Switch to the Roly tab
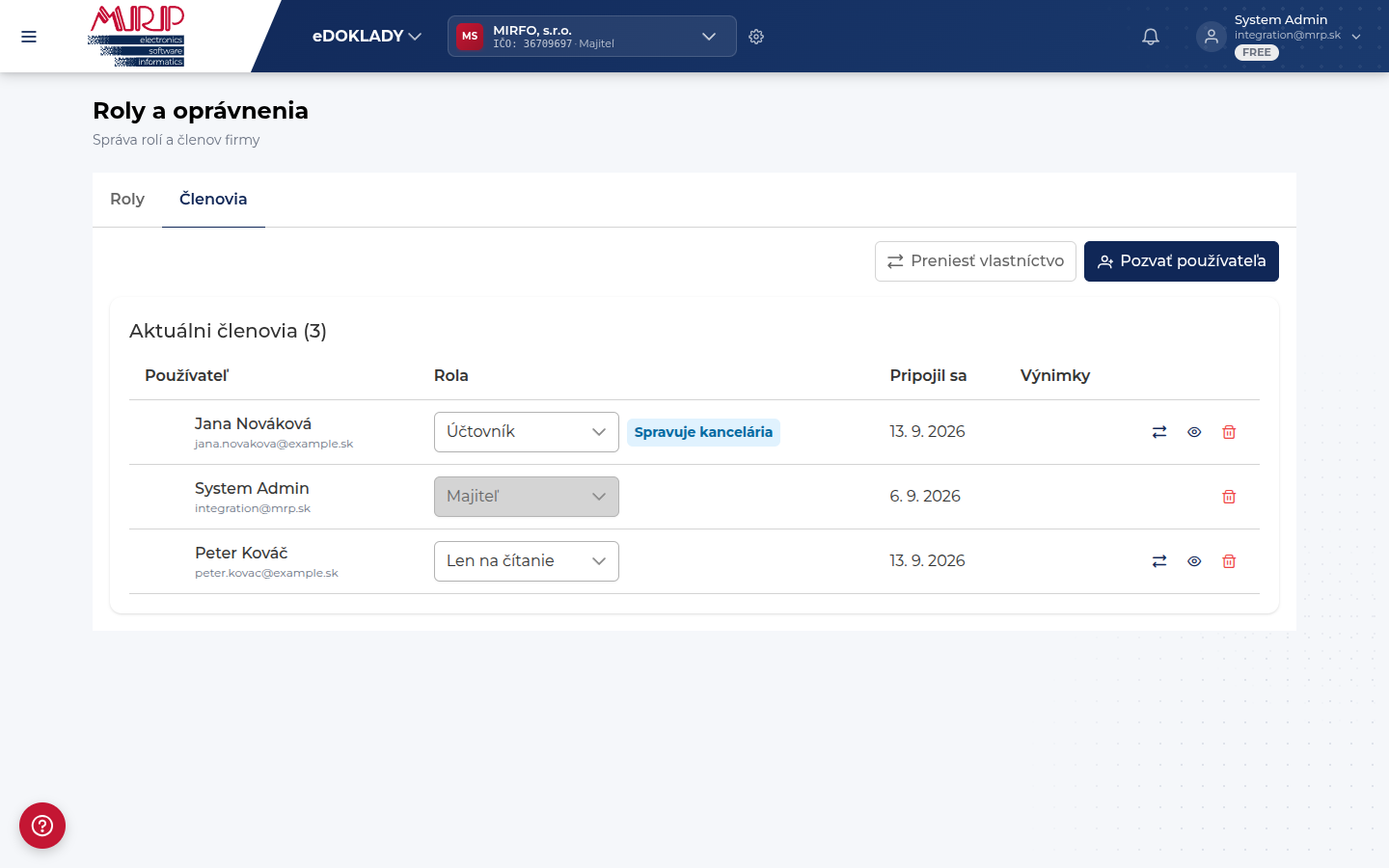This screenshot has height=868, width=1389. pyautogui.click(x=127, y=200)
